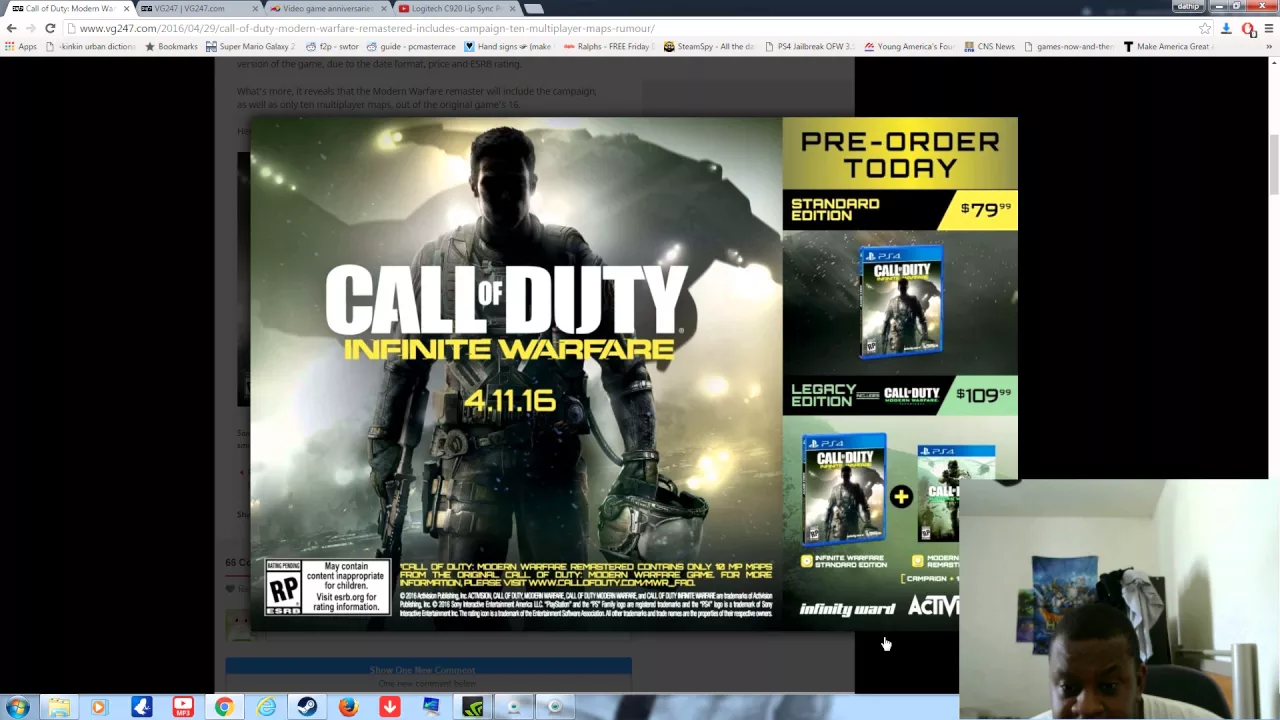Launch Windows Media Player from the taskbar
1280x720 pixels.
(x=98, y=707)
